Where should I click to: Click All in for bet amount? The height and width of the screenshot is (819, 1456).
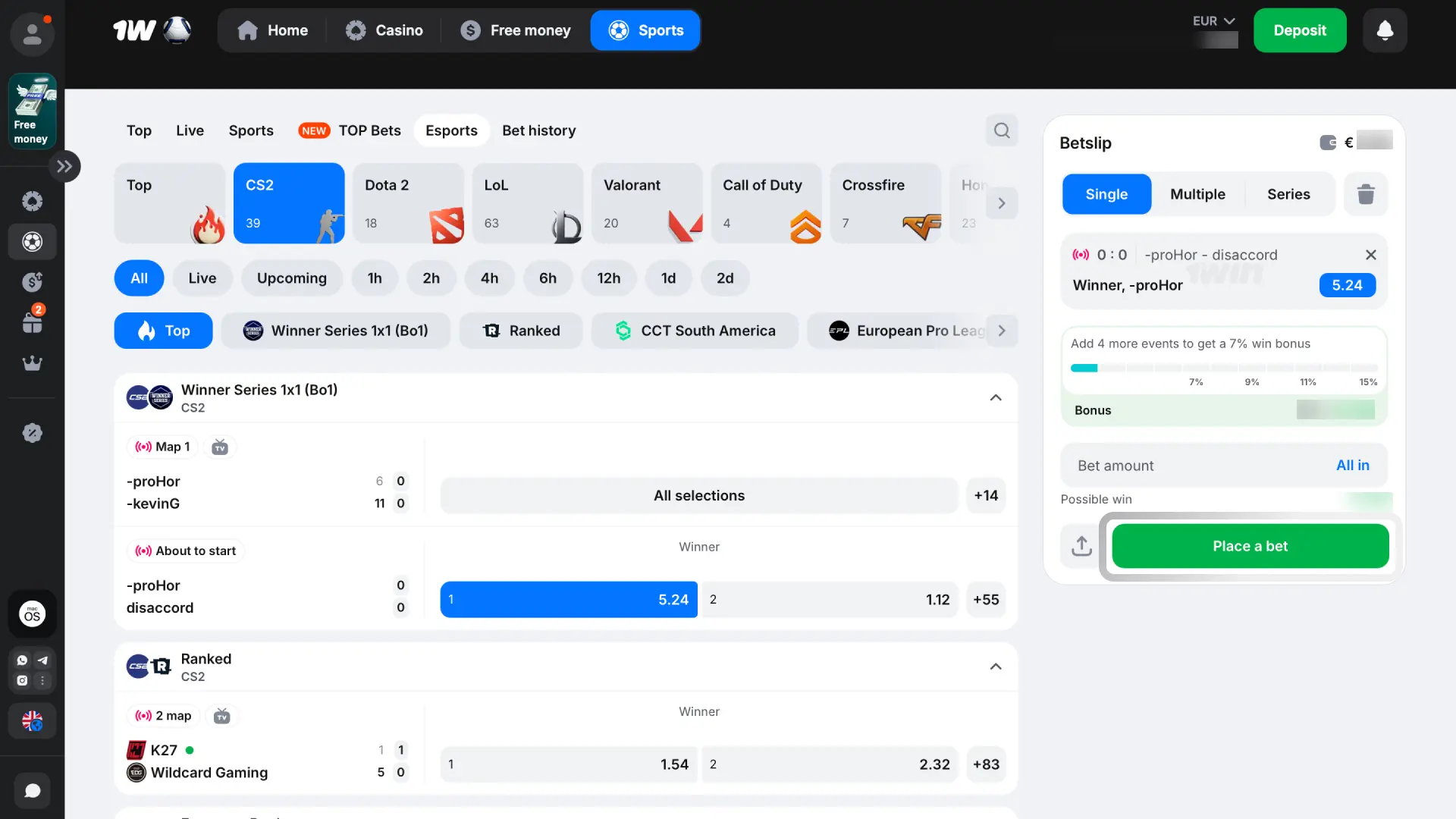[x=1353, y=466]
